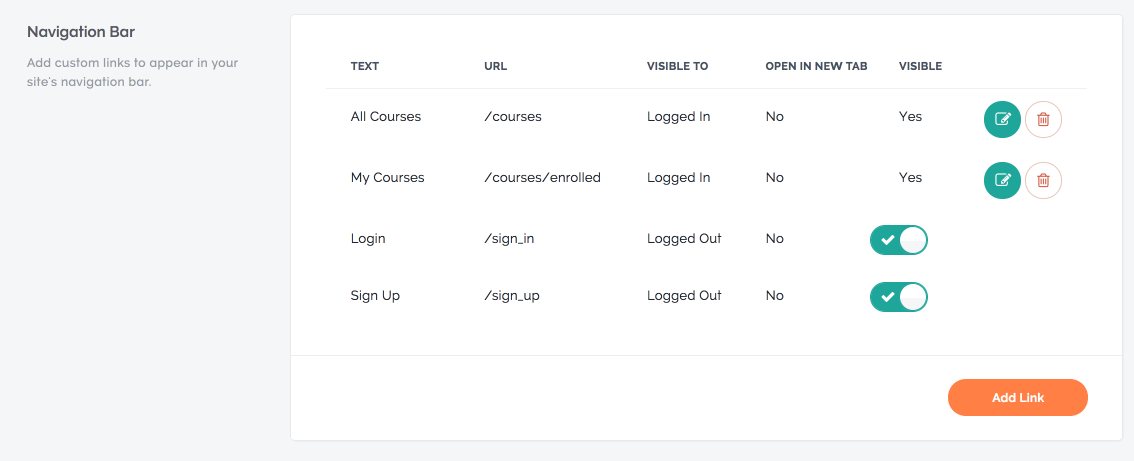Viewport: 1134px width, 461px height.
Task: Select the All Courses row text
Action: pyautogui.click(x=385, y=117)
